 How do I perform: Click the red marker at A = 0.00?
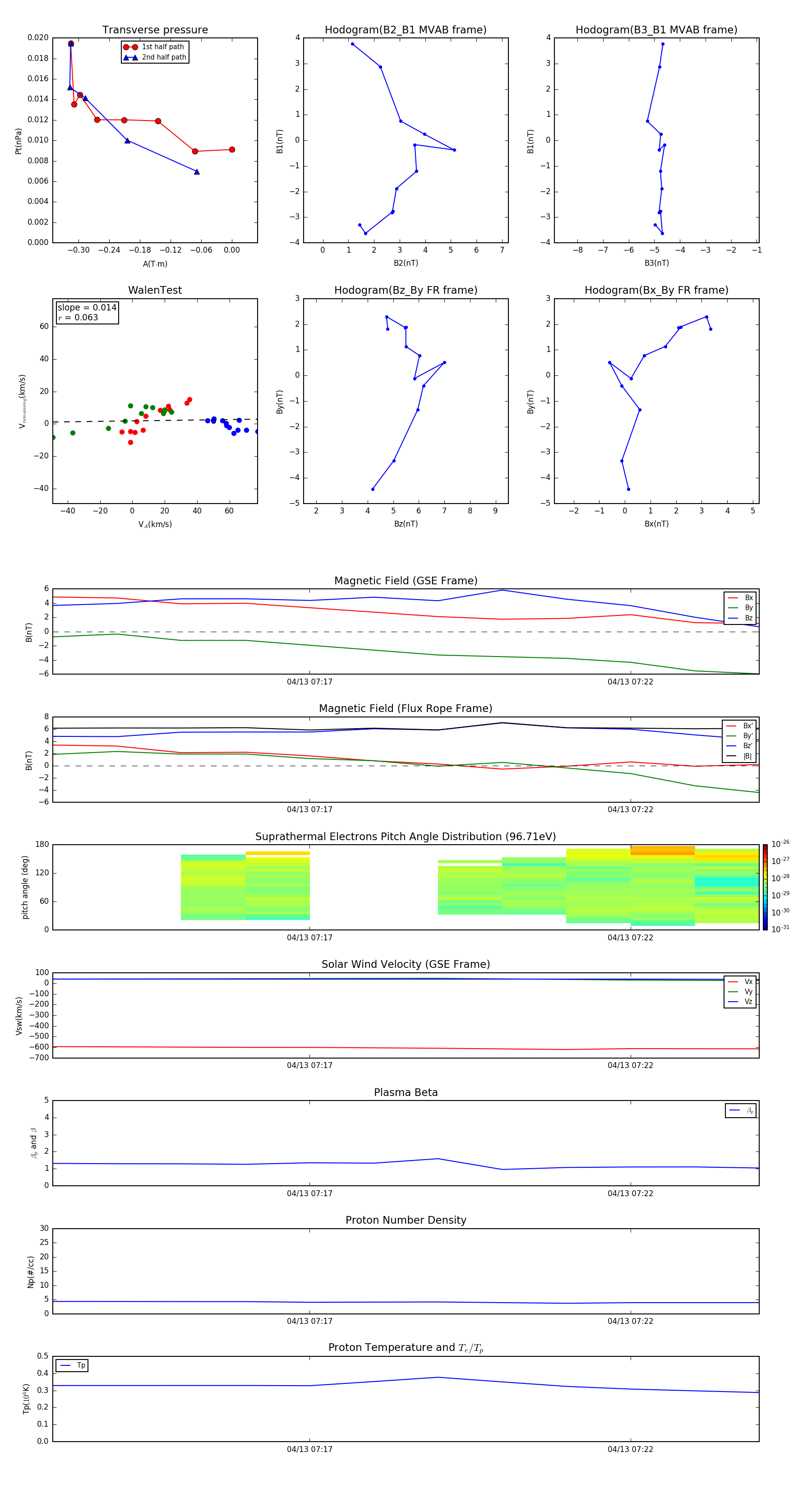232,150
